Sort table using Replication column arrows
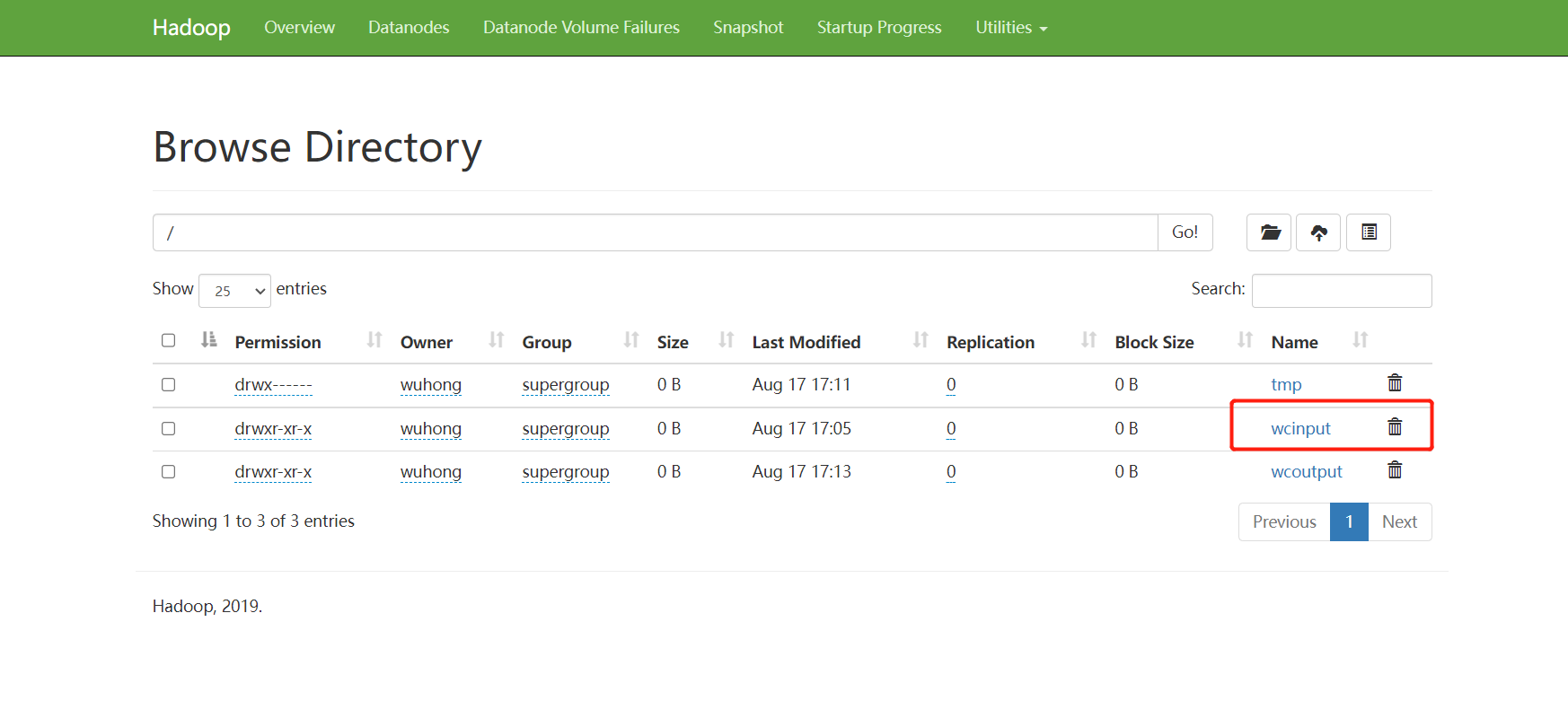1568x727 pixels. (1089, 340)
